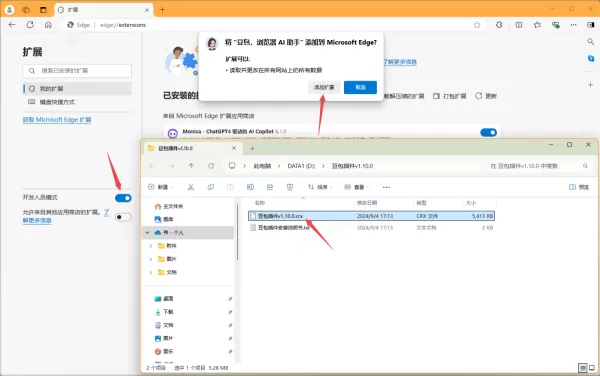Toggle Developer mode switch in Edge sidebar

(x=123, y=198)
